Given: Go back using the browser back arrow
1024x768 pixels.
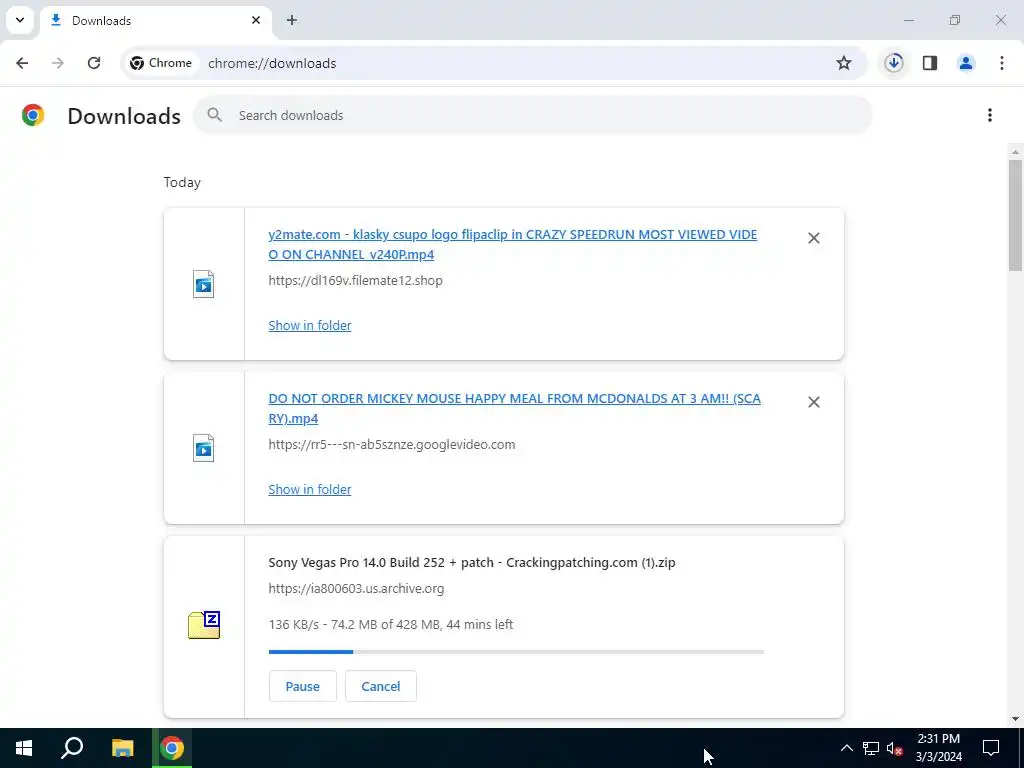Looking at the screenshot, I should click(22, 63).
